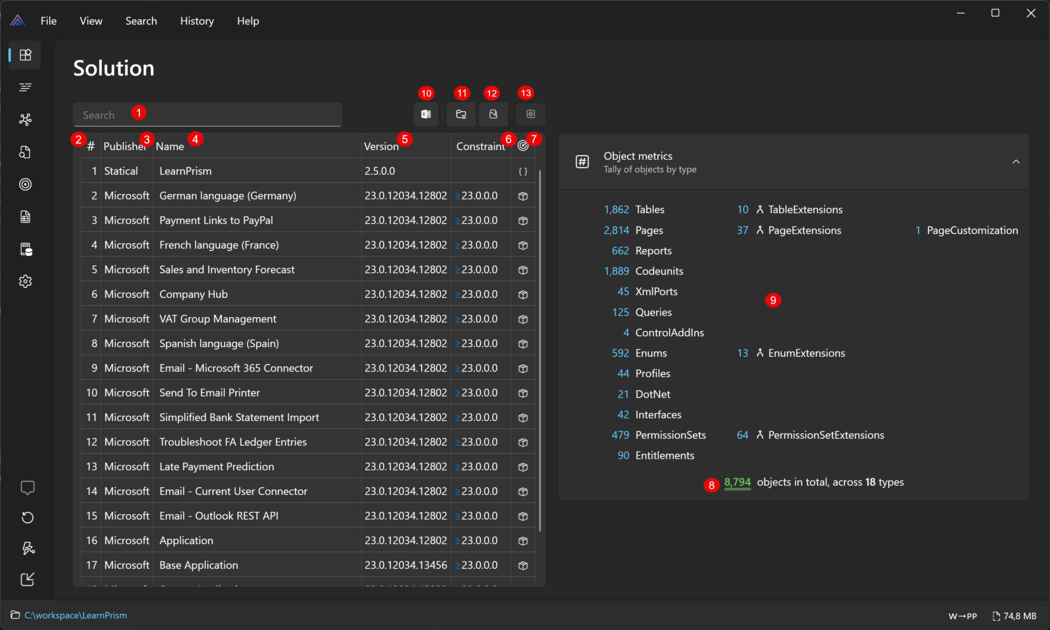
Task: Click the 8,794 total objects link
Action: click(737, 482)
